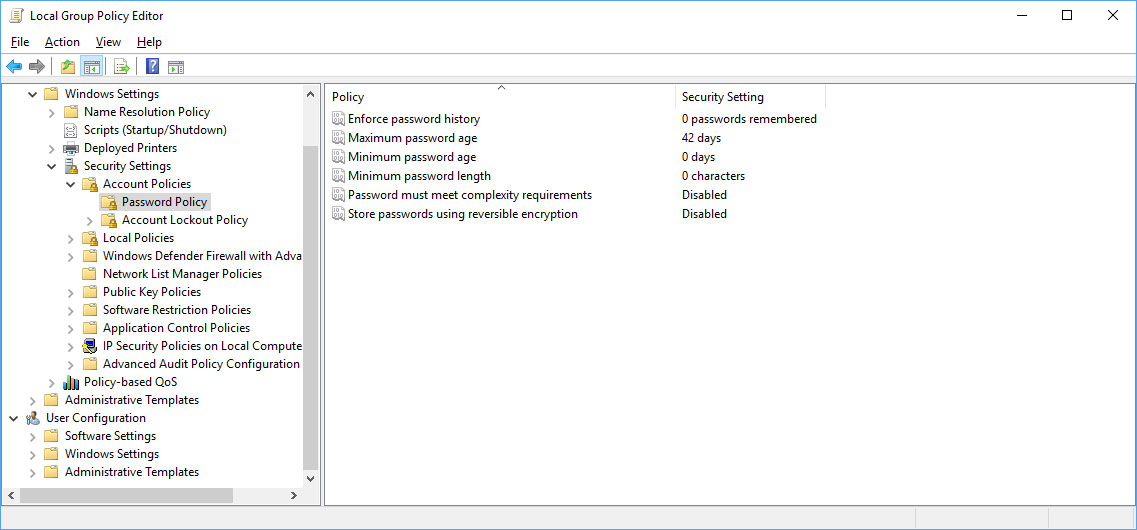Select Password must meet complexity requirements
The height and width of the screenshot is (530, 1137).
(470, 194)
